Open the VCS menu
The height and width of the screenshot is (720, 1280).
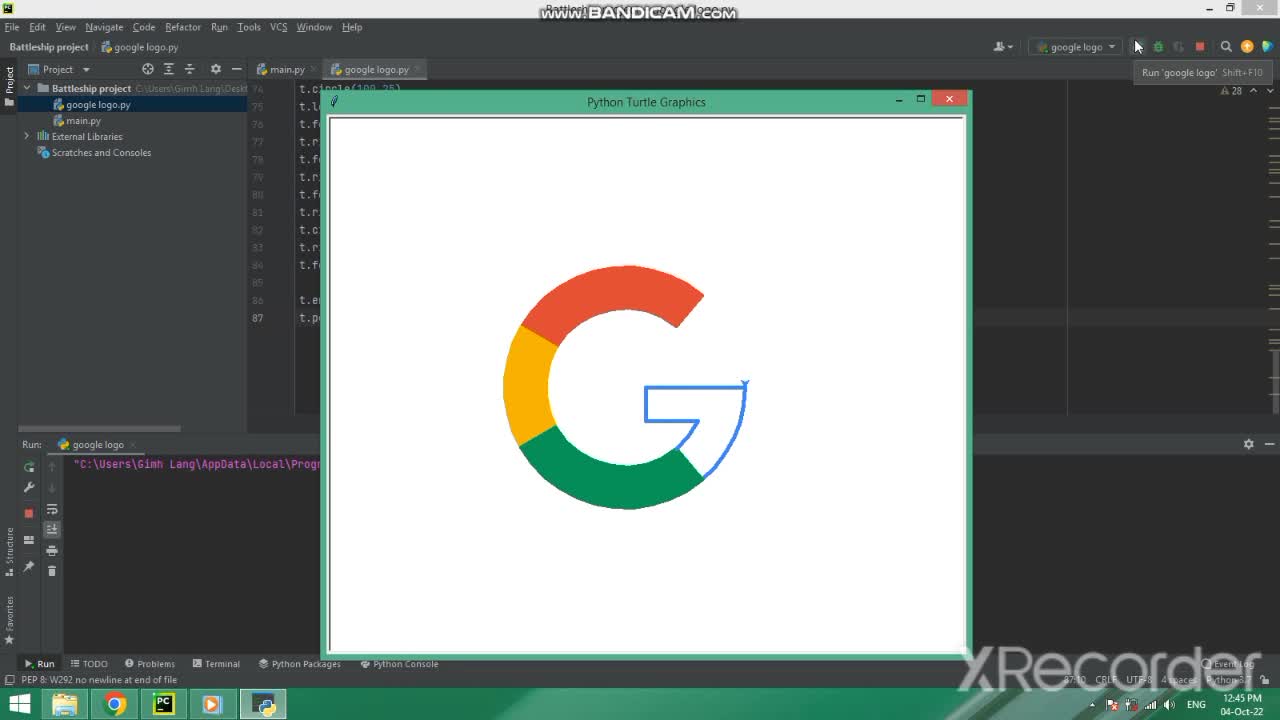(279, 27)
